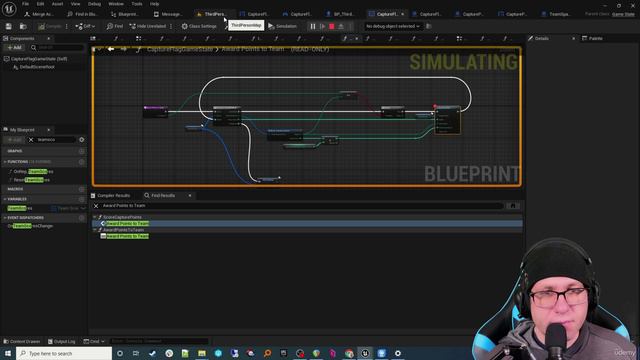Close the My Blueprint panel tab
The height and width of the screenshot is (360, 640).
49,130
